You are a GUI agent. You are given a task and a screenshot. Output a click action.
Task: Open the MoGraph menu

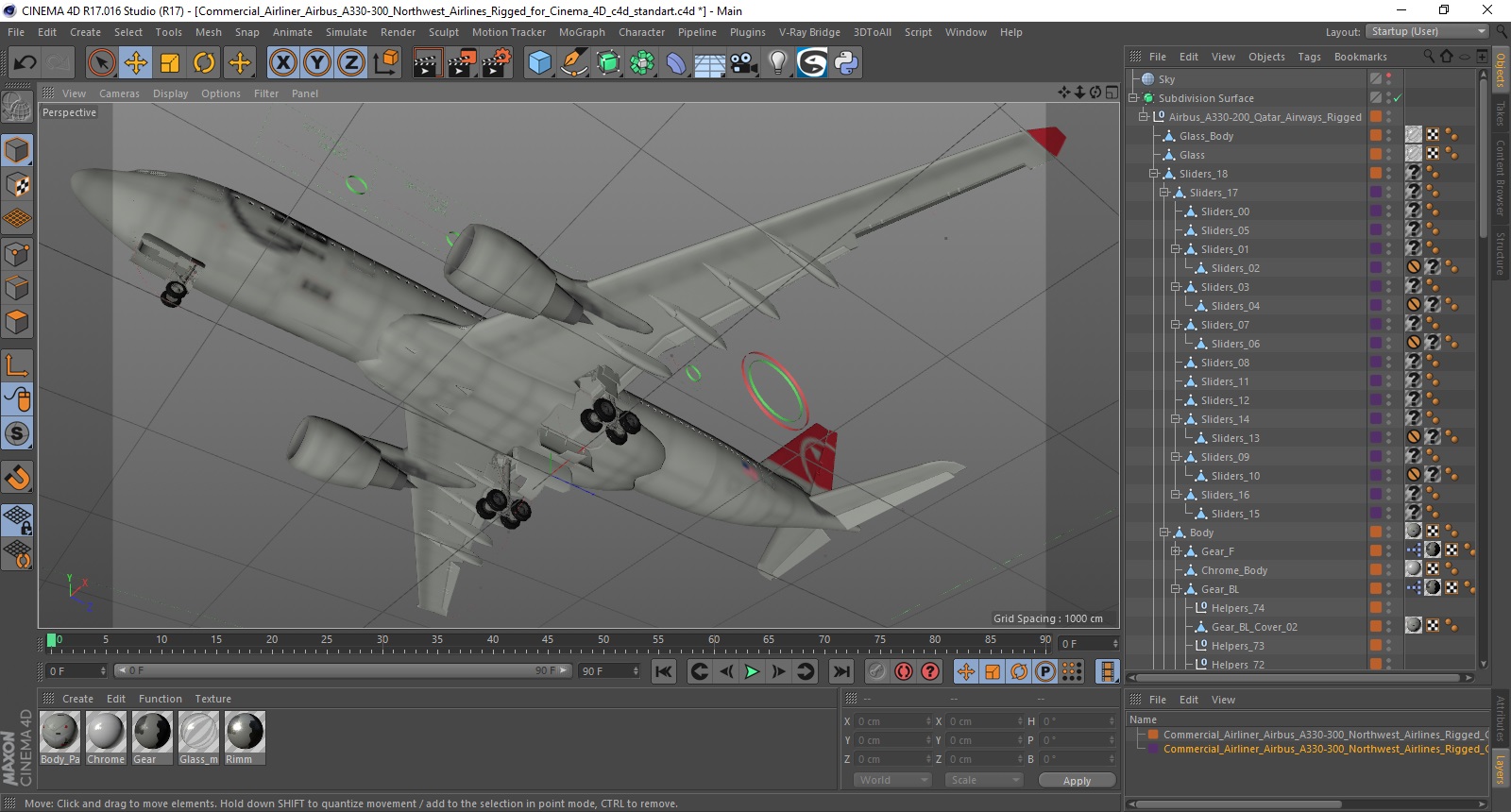582,32
